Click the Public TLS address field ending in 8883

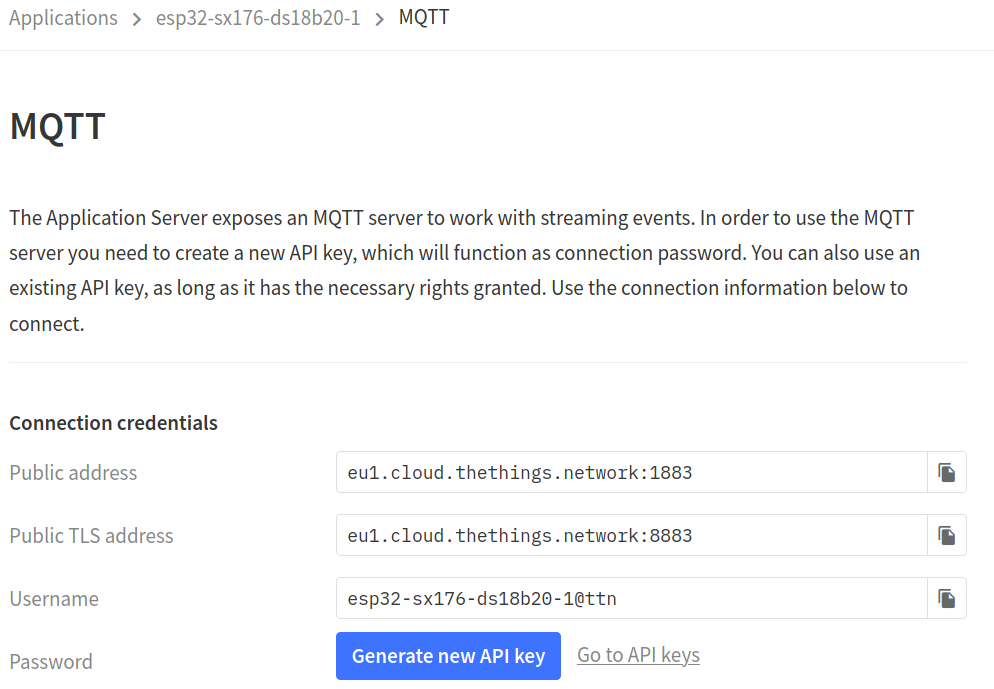[x=631, y=536]
